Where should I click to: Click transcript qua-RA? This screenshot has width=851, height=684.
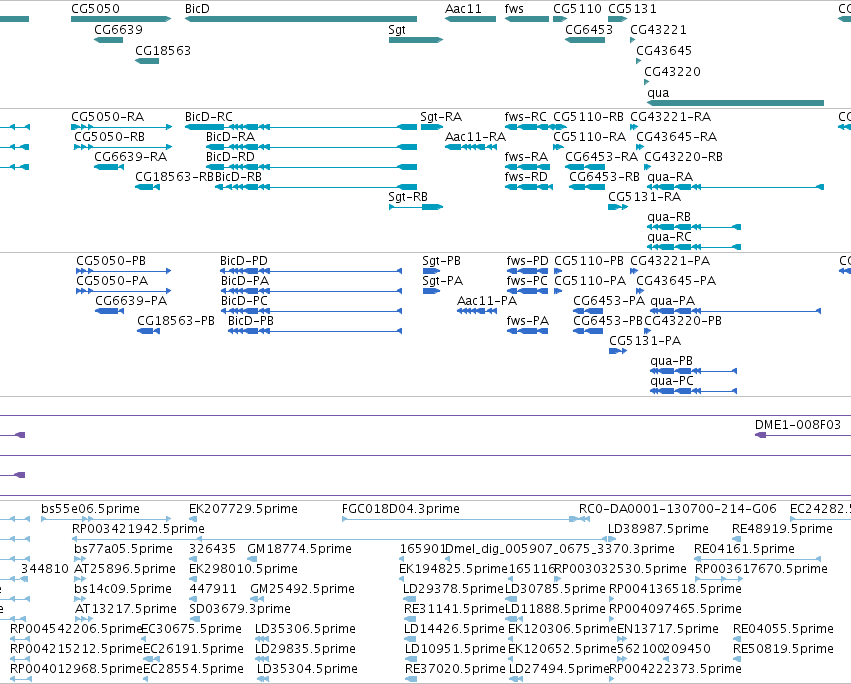pyautogui.click(x=735, y=187)
